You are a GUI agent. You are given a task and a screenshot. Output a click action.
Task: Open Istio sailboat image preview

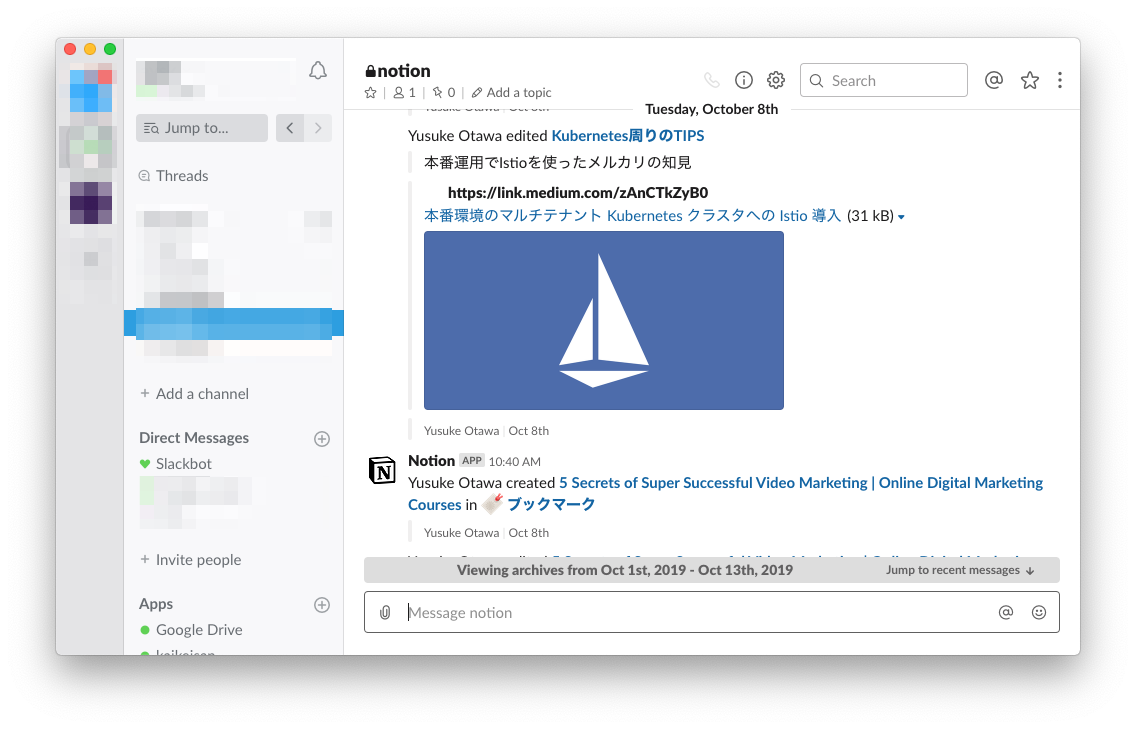coord(604,320)
